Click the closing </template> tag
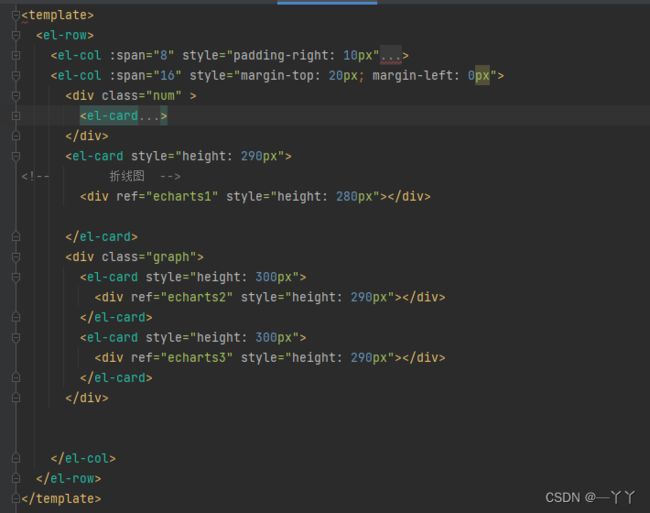This screenshot has width=650, height=513. (x=61, y=499)
